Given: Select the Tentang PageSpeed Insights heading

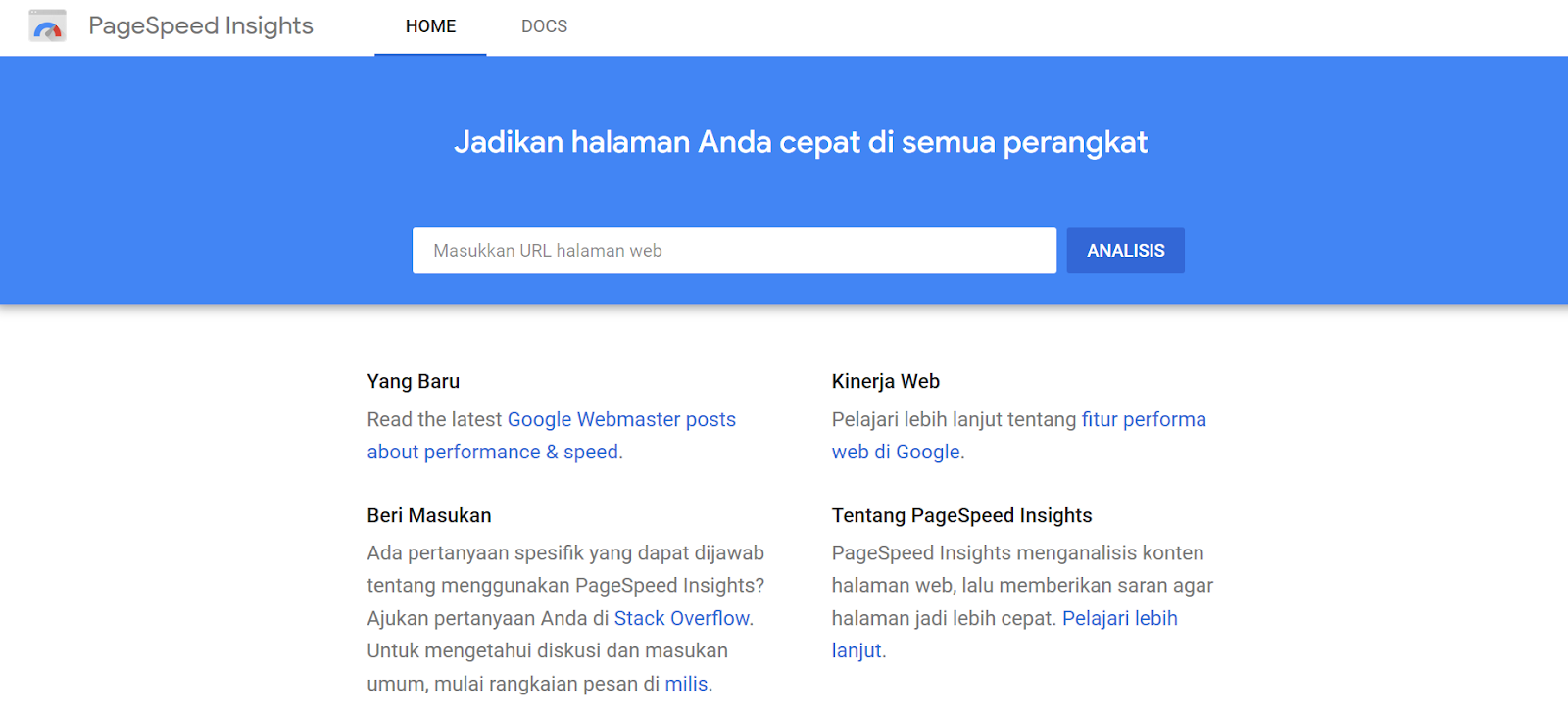Looking at the screenshot, I should [x=961, y=515].
